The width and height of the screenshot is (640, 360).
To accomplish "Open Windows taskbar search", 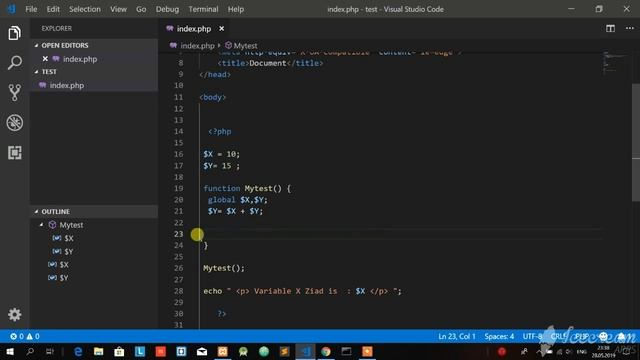I will [x=30, y=351].
